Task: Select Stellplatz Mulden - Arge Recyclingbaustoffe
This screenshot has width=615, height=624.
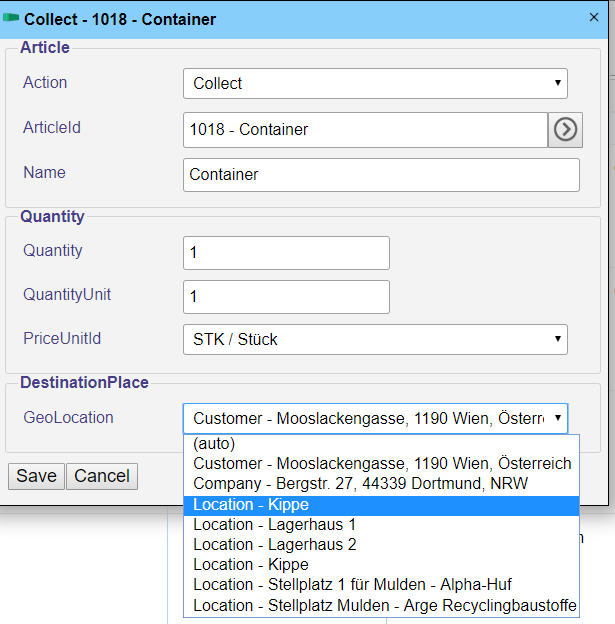Action: coord(381,606)
